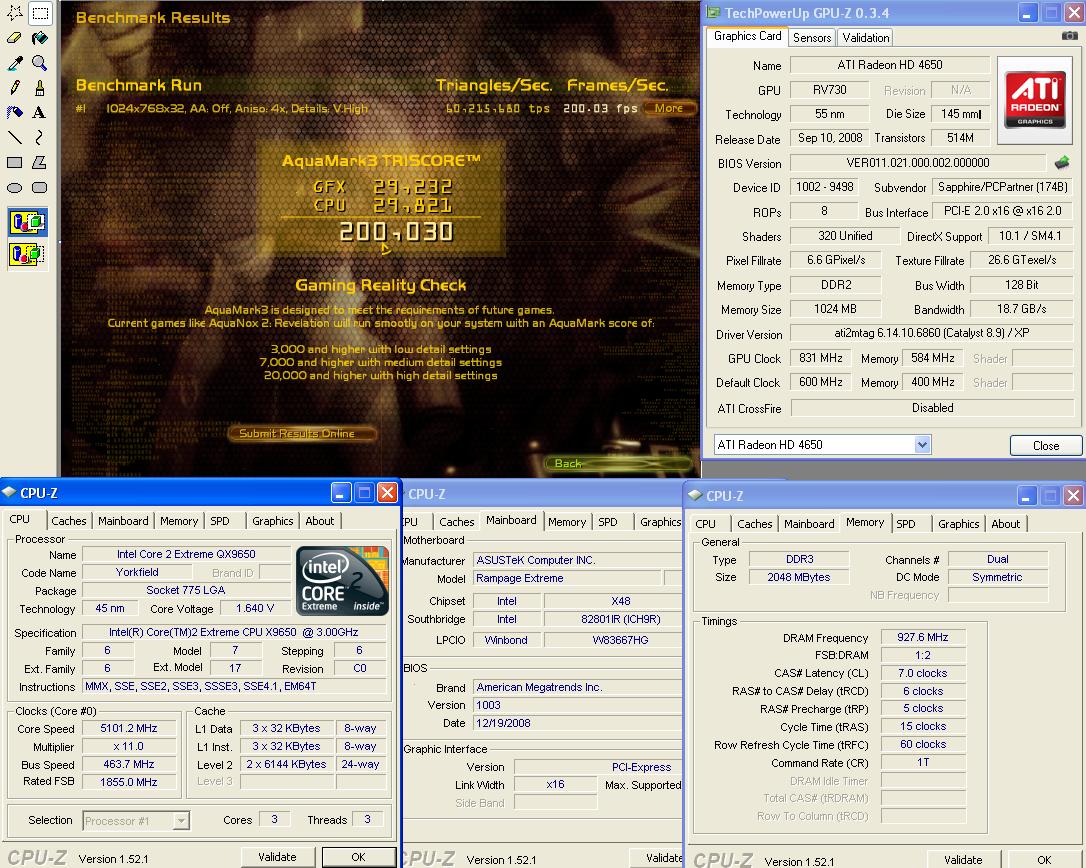
Task: Click the BIOS Version field in GPU-Z
Action: point(917,163)
